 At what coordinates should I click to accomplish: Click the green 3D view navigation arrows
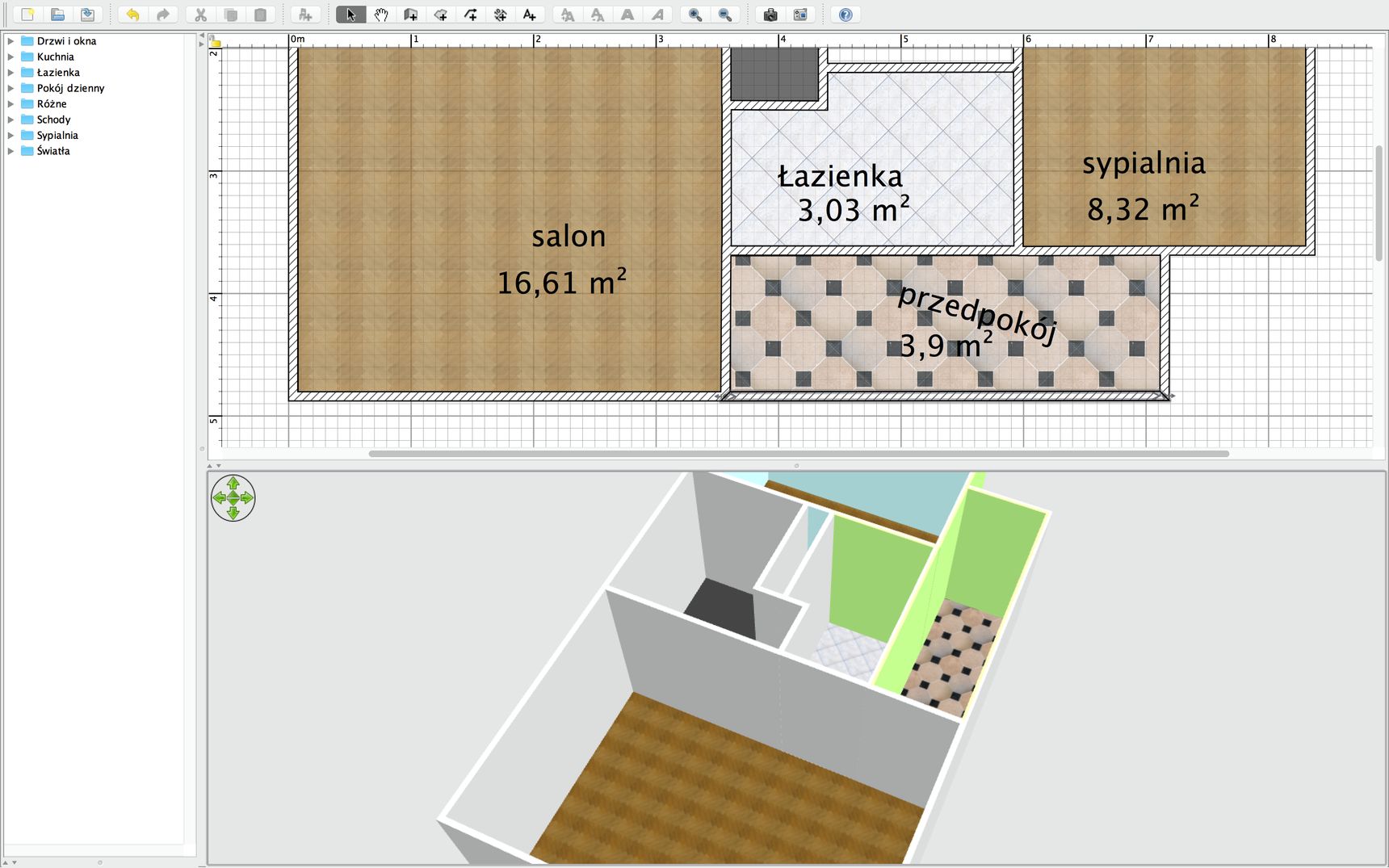pos(233,498)
